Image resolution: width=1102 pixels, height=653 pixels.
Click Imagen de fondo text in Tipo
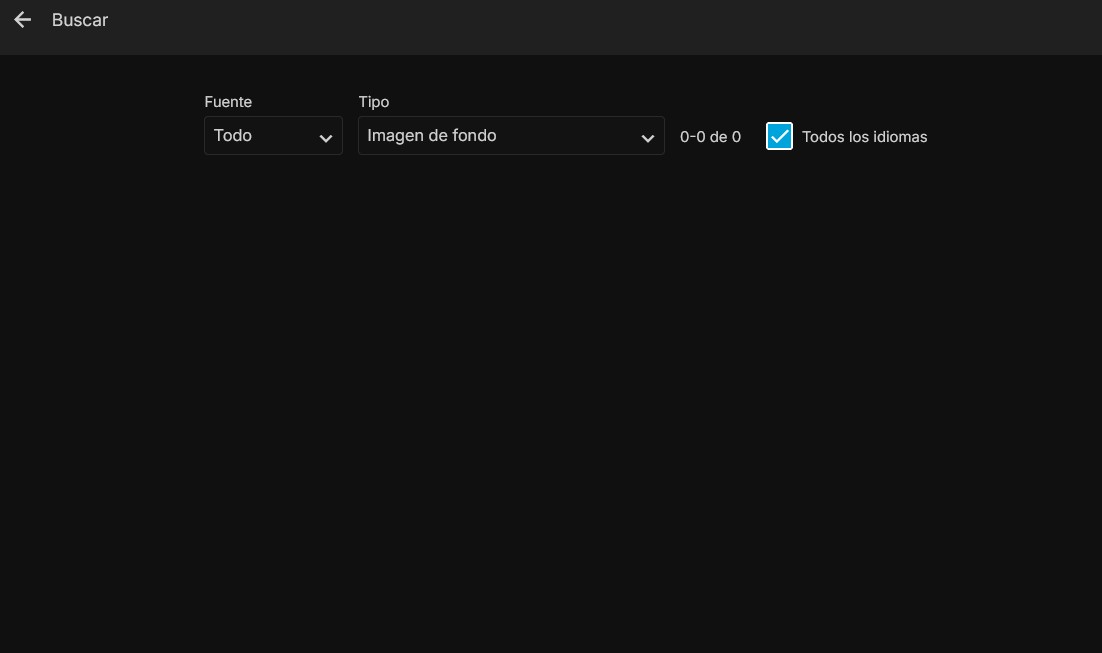pyautogui.click(x=431, y=135)
